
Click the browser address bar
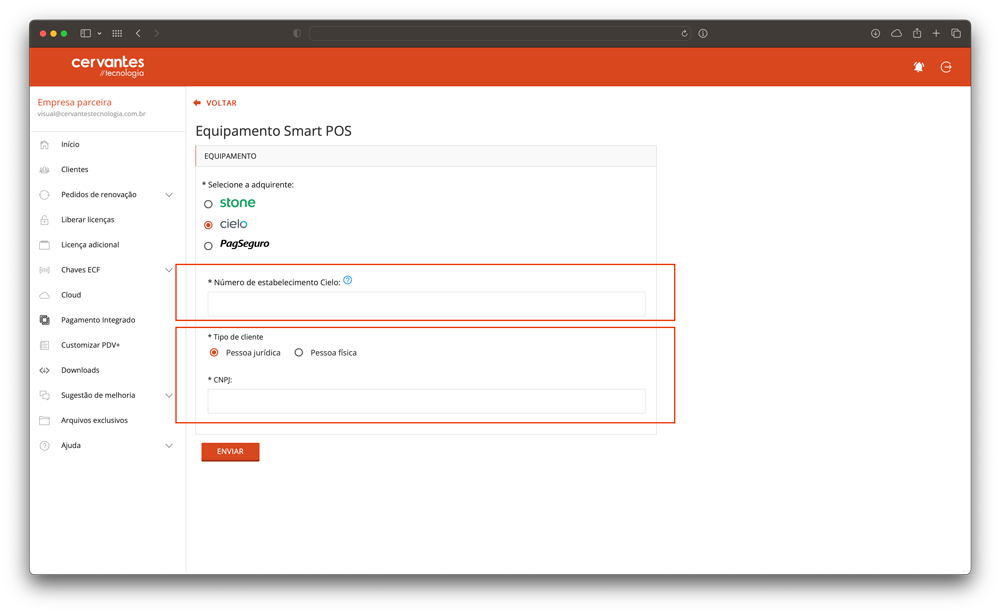click(x=499, y=33)
